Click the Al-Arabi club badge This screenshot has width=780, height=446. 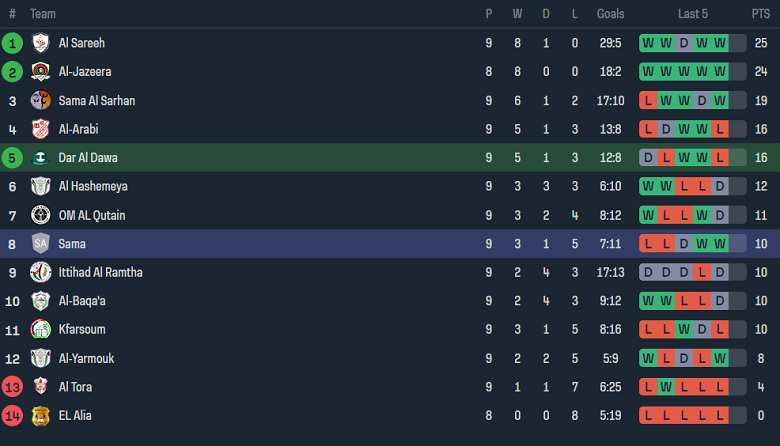pyautogui.click(x=41, y=129)
